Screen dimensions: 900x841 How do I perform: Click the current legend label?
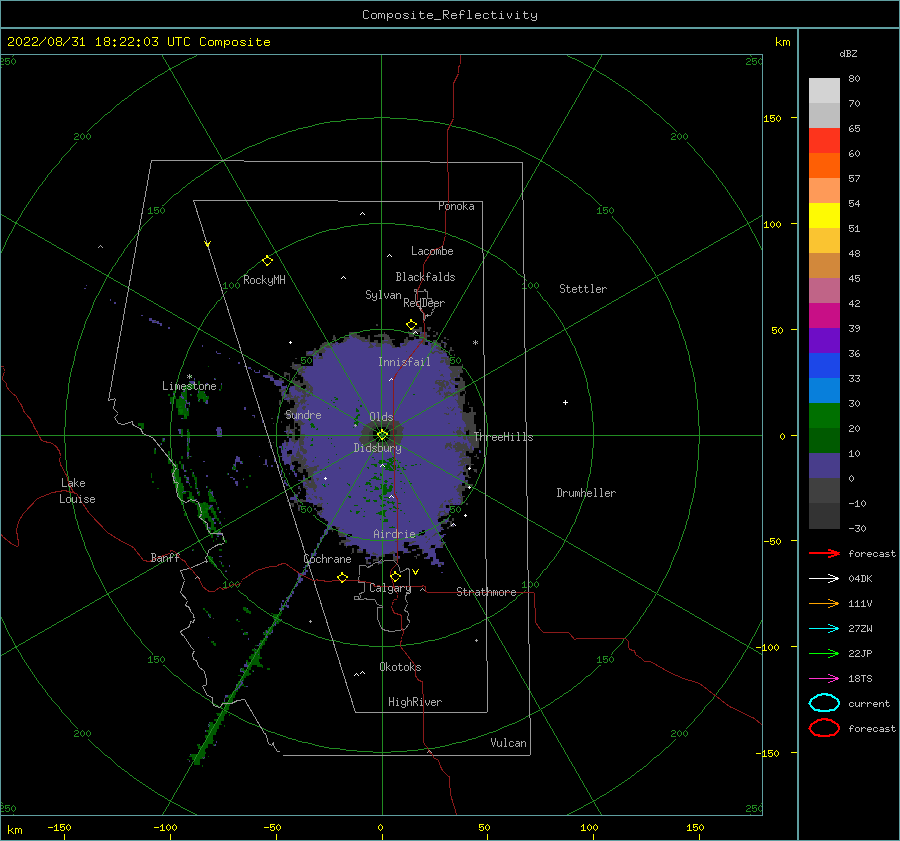pos(868,703)
